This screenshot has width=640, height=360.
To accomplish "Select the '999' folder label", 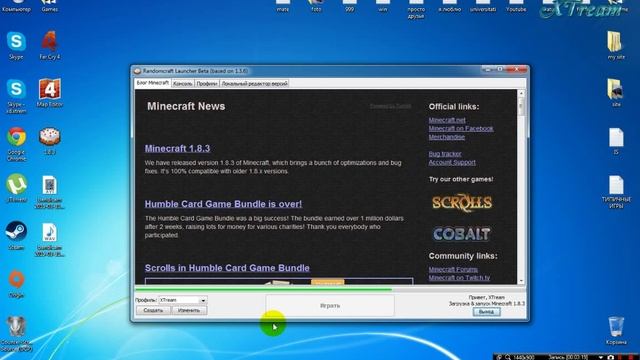I will [x=349, y=9].
